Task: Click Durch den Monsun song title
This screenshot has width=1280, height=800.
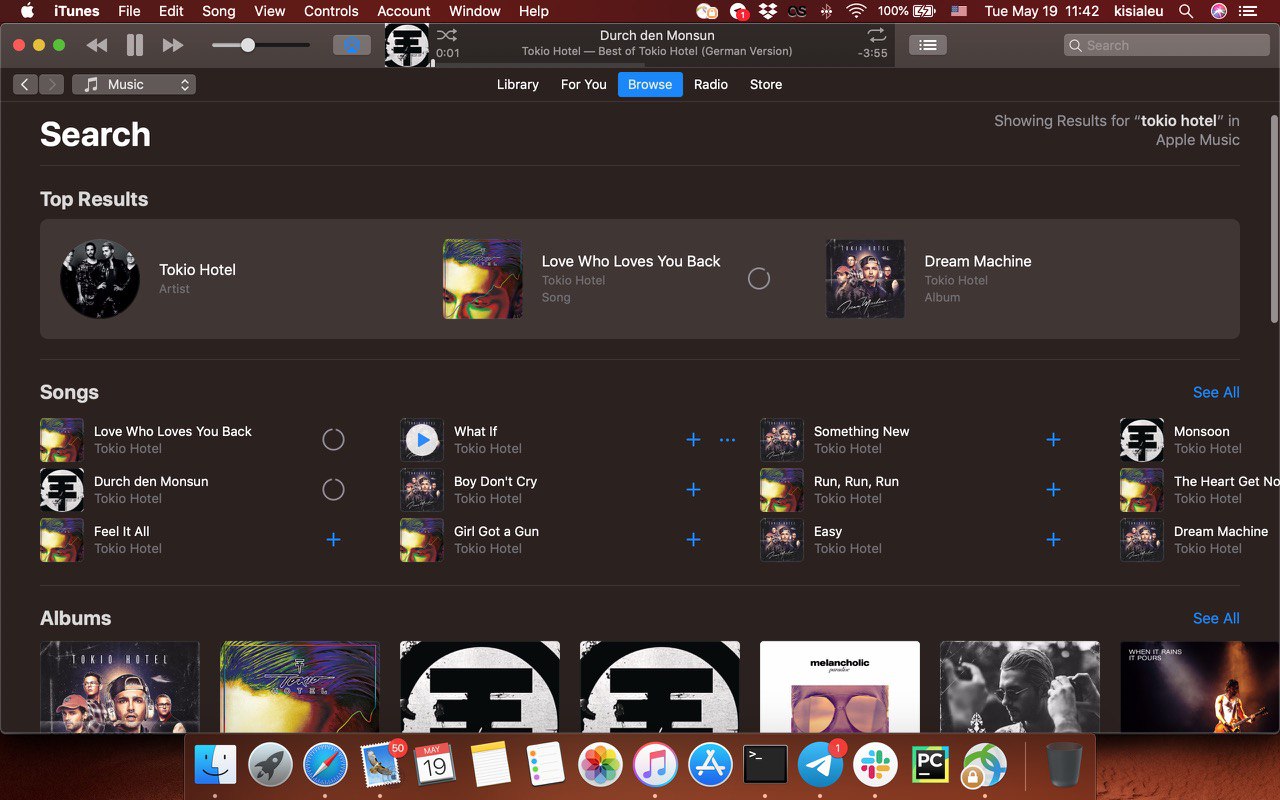Action: click(x=151, y=481)
